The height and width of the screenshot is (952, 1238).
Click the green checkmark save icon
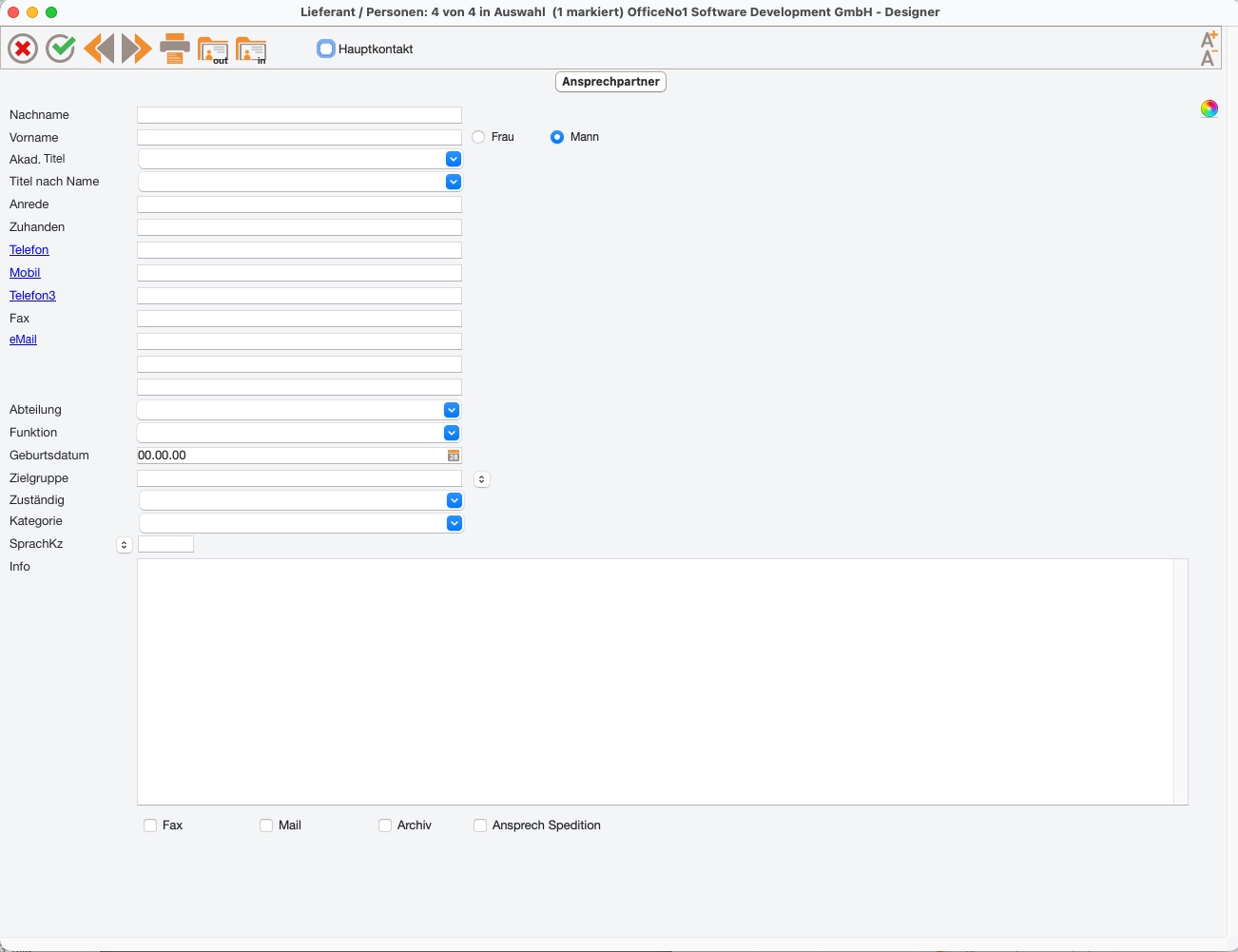(x=61, y=49)
